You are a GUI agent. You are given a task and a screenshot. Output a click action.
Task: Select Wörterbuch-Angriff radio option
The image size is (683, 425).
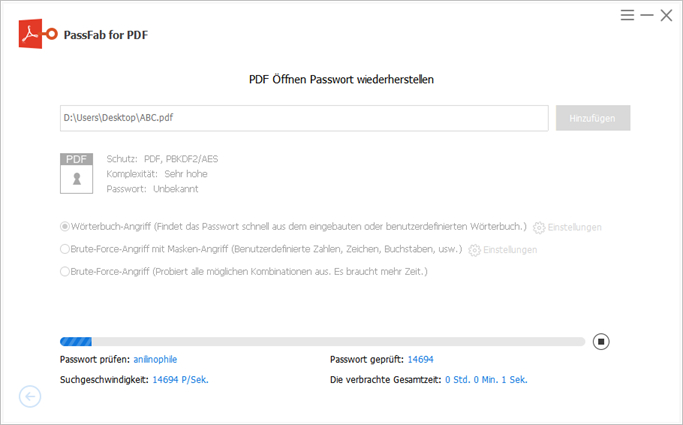pos(65,227)
